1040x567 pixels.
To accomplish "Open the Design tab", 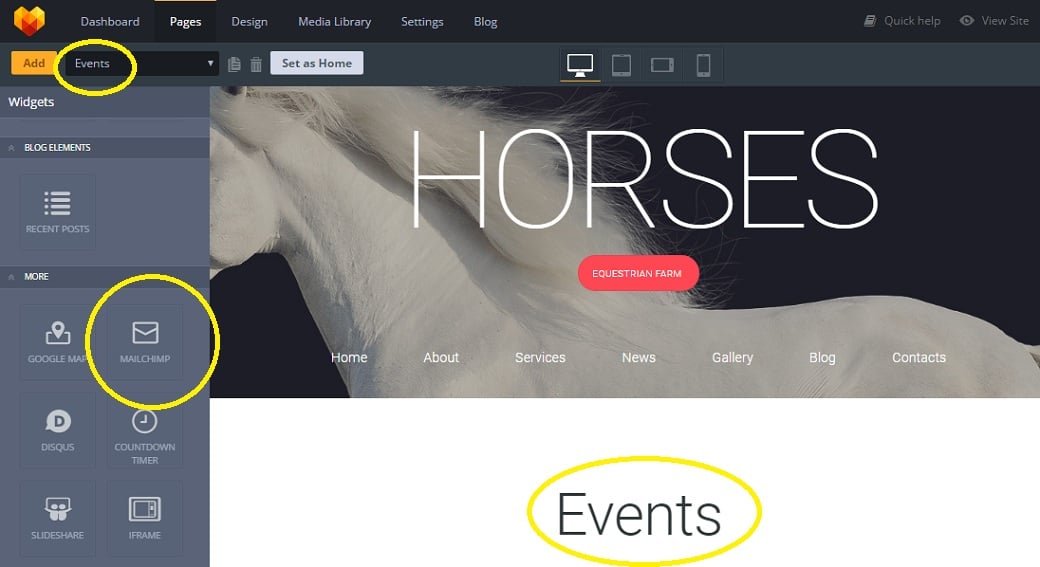I will point(249,21).
